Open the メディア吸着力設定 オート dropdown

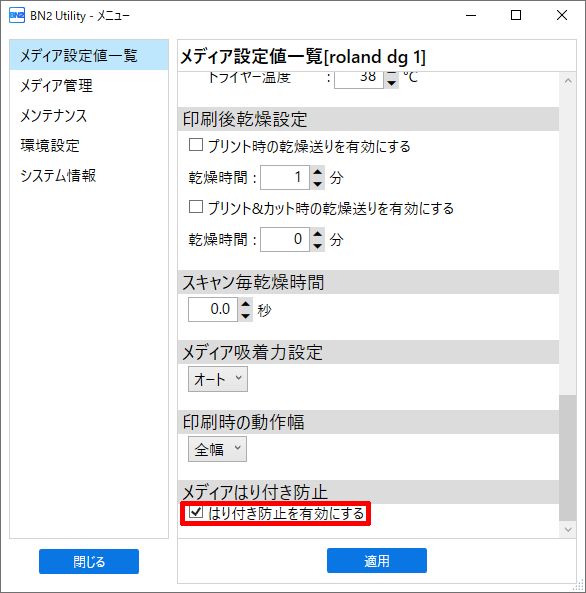(x=218, y=379)
